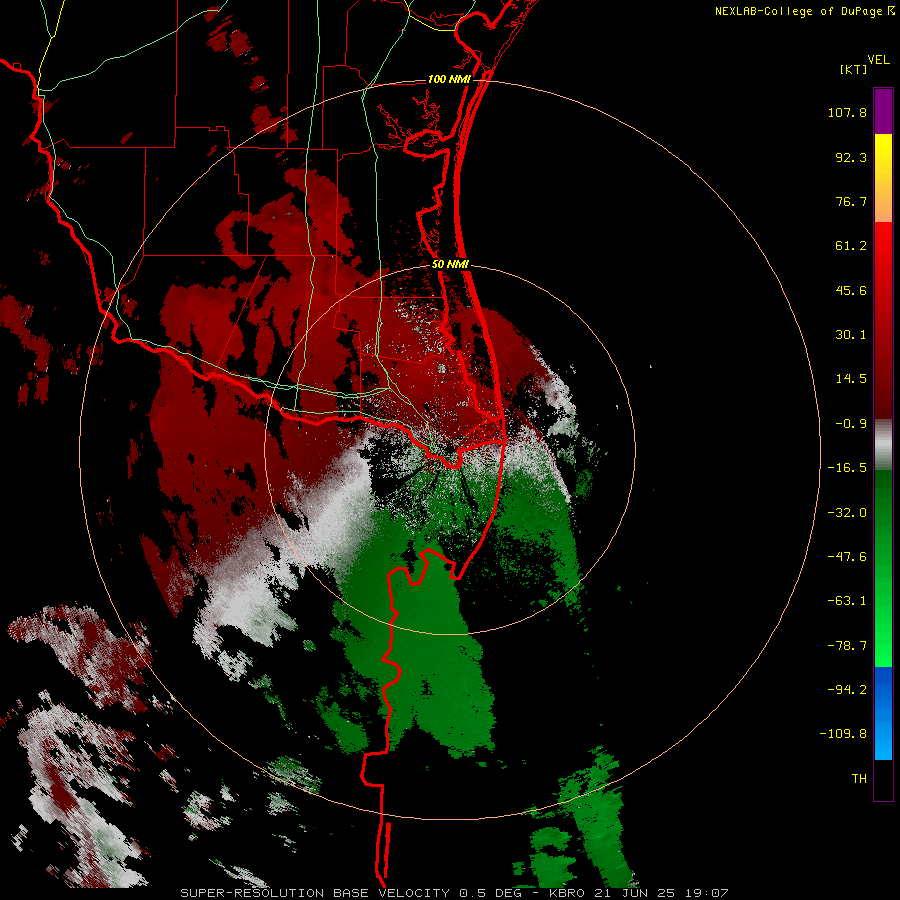Image resolution: width=900 pixels, height=900 pixels.
Task: Click the -0.9 legend value
Action: click(x=851, y=424)
